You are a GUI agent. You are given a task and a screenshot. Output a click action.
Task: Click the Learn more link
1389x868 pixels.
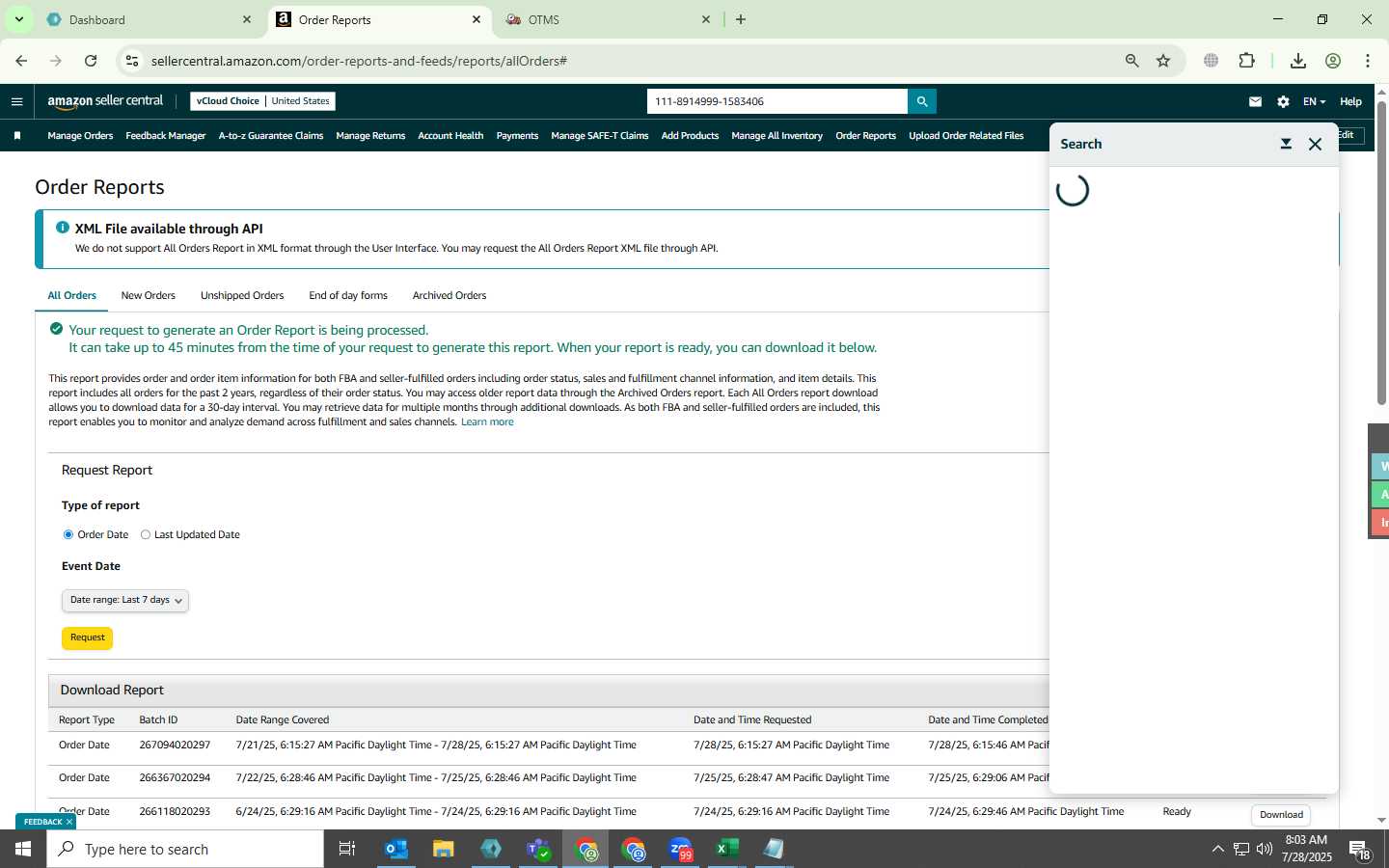(487, 421)
